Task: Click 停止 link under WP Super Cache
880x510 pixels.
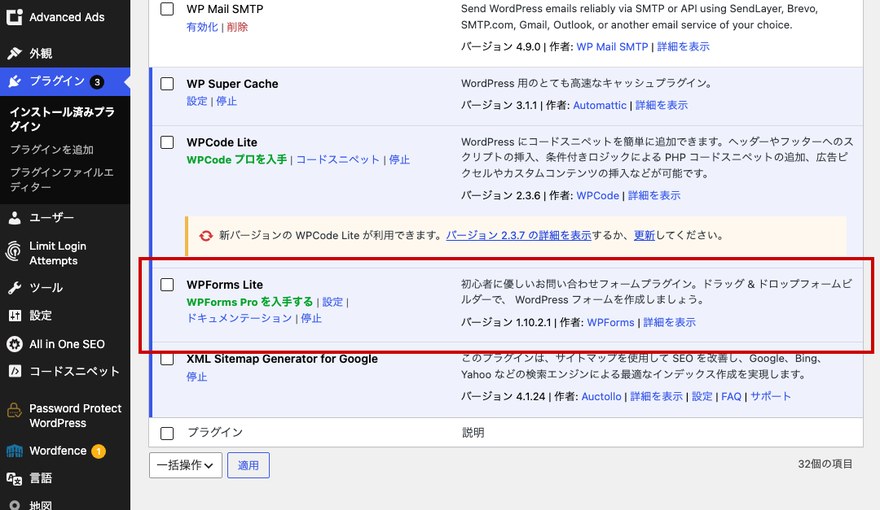Action: (x=227, y=101)
